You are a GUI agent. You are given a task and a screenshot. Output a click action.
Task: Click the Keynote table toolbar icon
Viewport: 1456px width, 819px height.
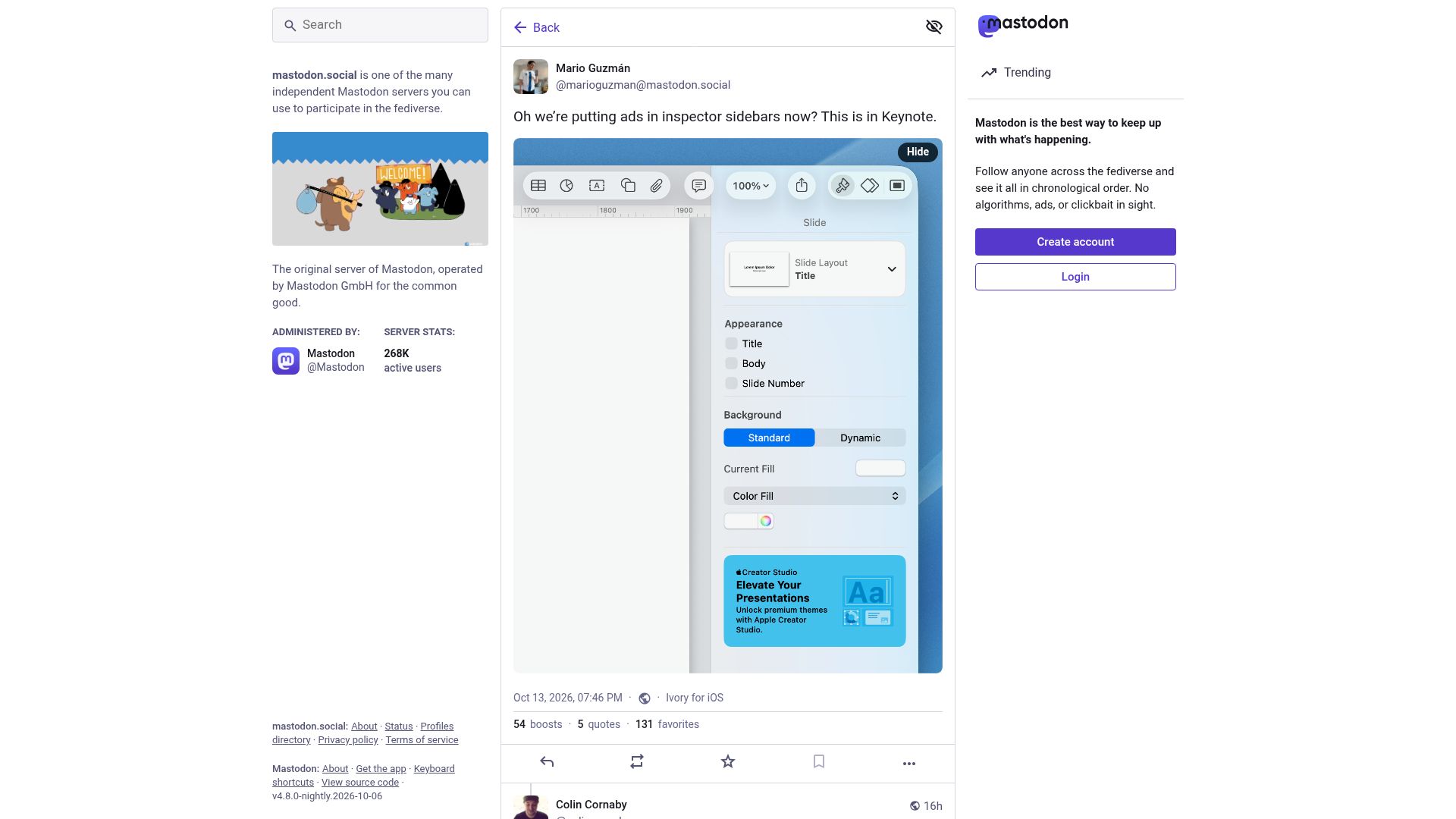(x=538, y=186)
